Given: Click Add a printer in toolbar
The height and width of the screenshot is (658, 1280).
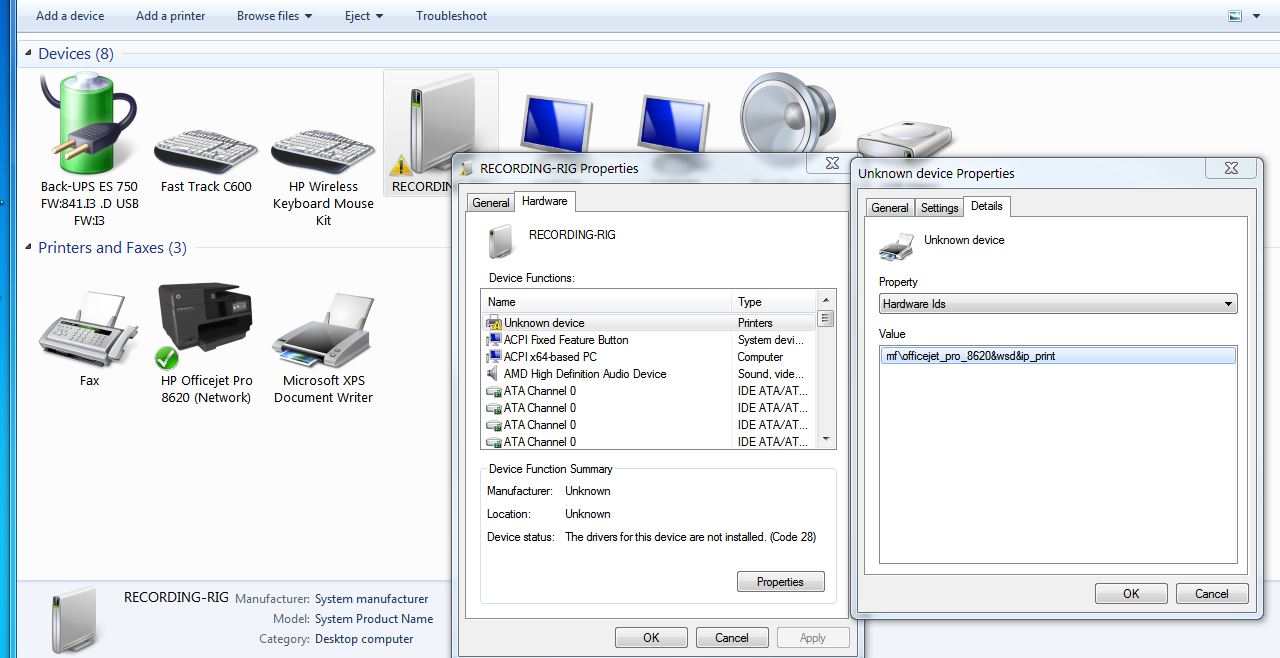Looking at the screenshot, I should coord(171,16).
